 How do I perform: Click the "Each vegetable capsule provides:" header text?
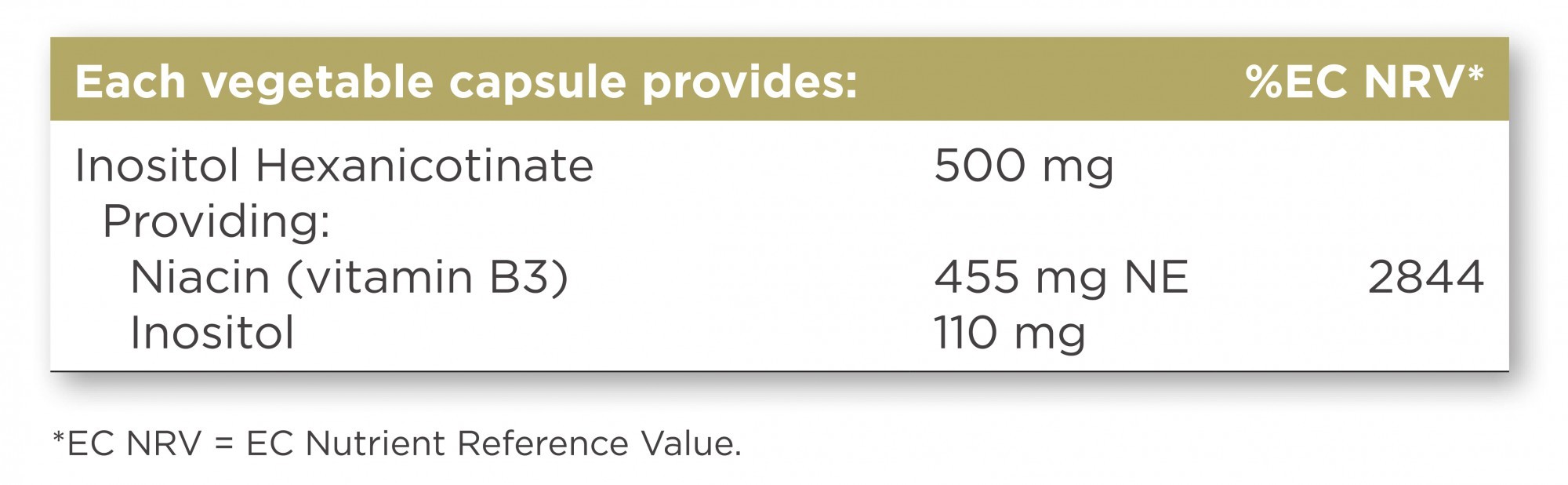point(466,82)
